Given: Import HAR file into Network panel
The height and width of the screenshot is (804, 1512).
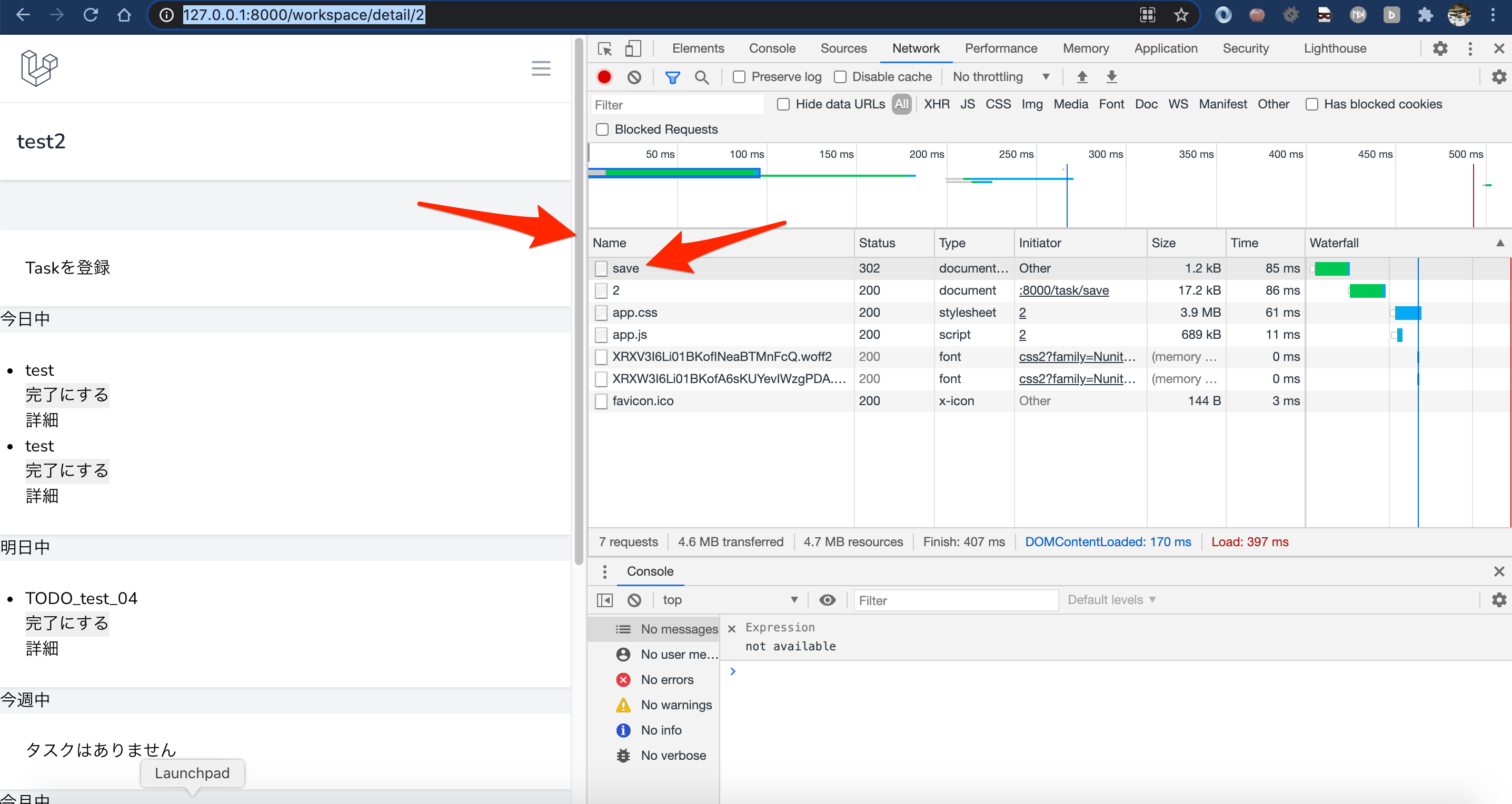Looking at the screenshot, I should click(1082, 77).
